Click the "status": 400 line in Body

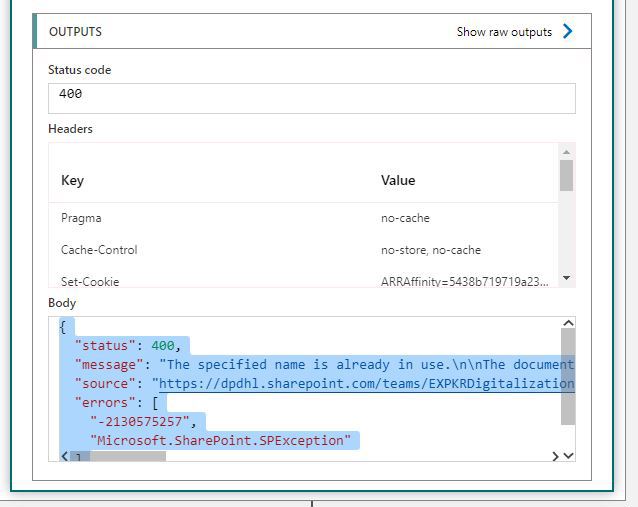click(128, 345)
